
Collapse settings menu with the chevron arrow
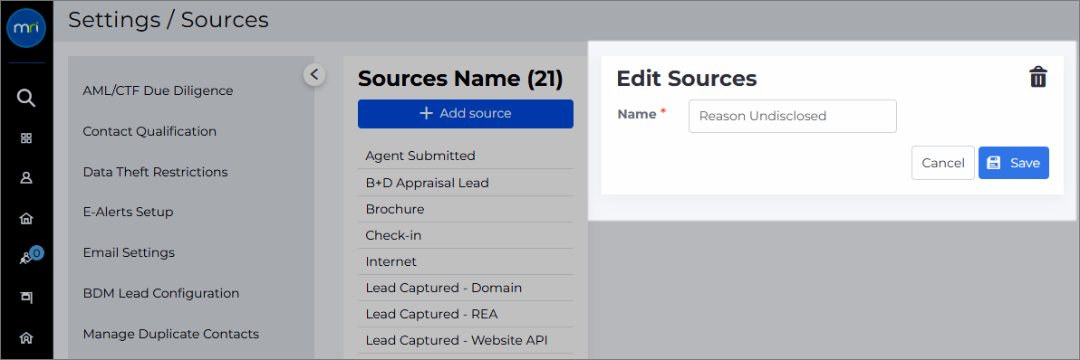(x=314, y=74)
